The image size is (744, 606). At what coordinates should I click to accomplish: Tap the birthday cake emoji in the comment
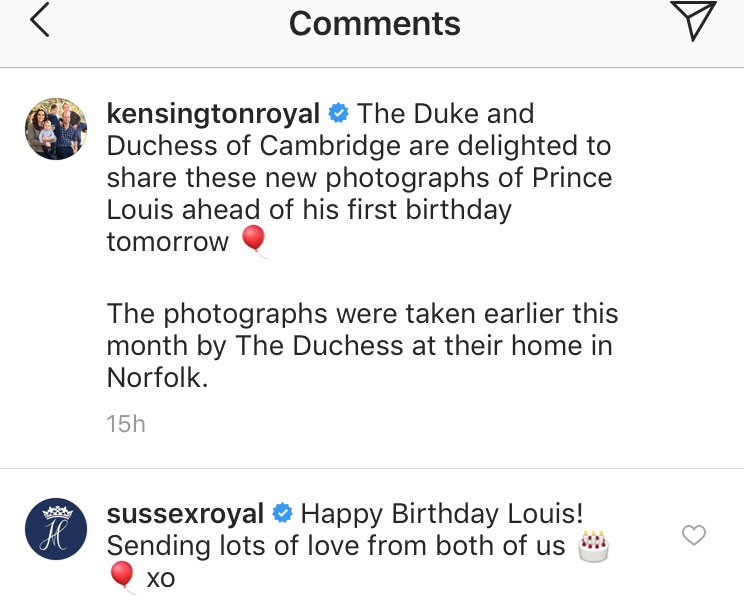pos(595,546)
